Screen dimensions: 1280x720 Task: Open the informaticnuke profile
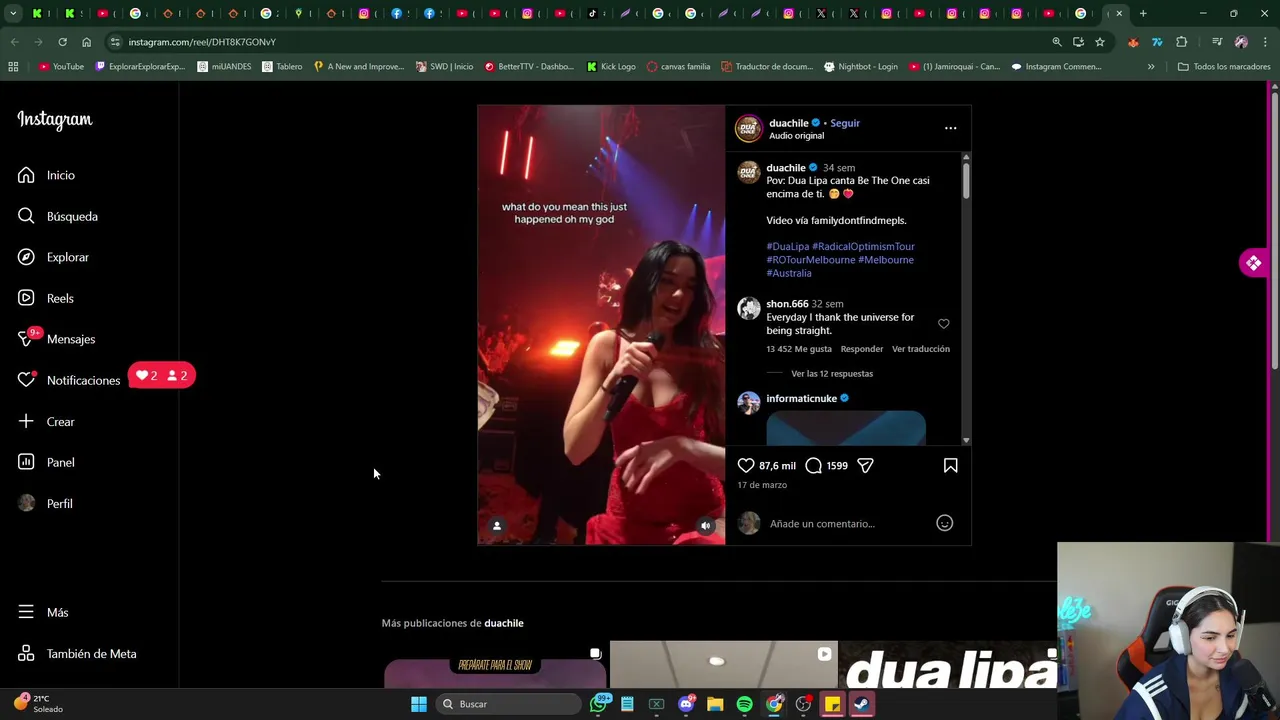801,398
